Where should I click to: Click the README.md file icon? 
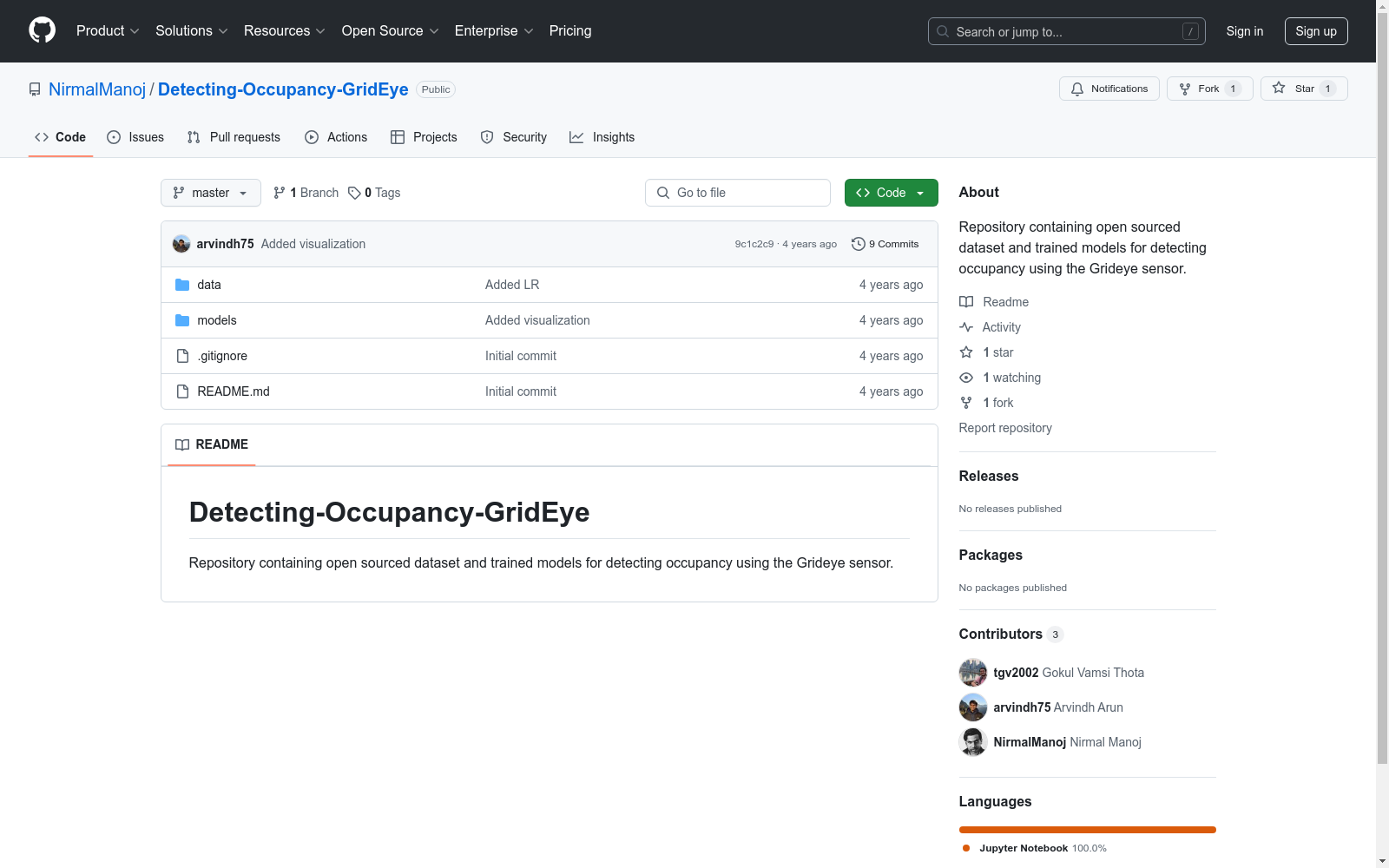click(182, 391)
